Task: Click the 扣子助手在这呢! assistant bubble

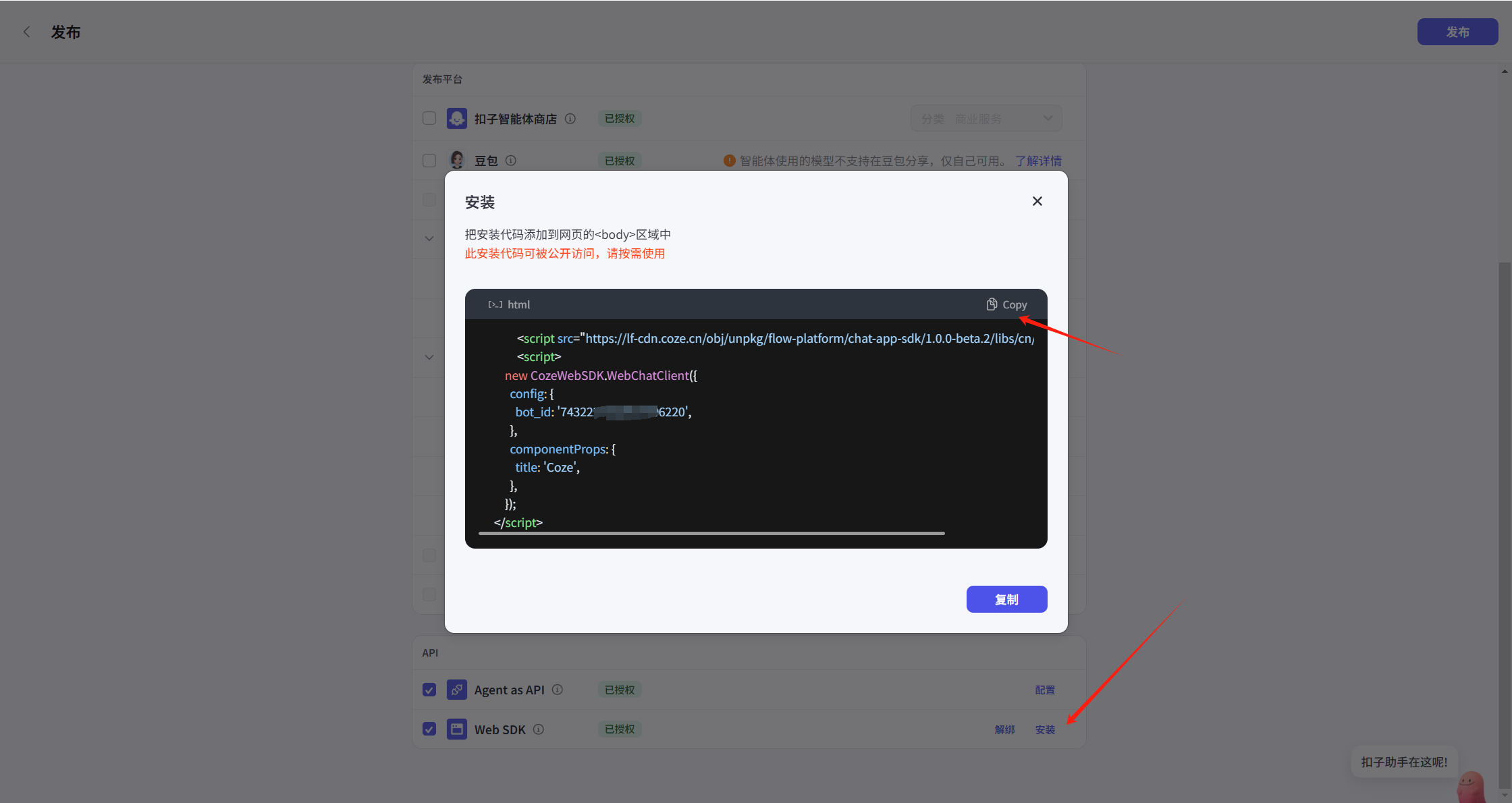Action: 1404,762
